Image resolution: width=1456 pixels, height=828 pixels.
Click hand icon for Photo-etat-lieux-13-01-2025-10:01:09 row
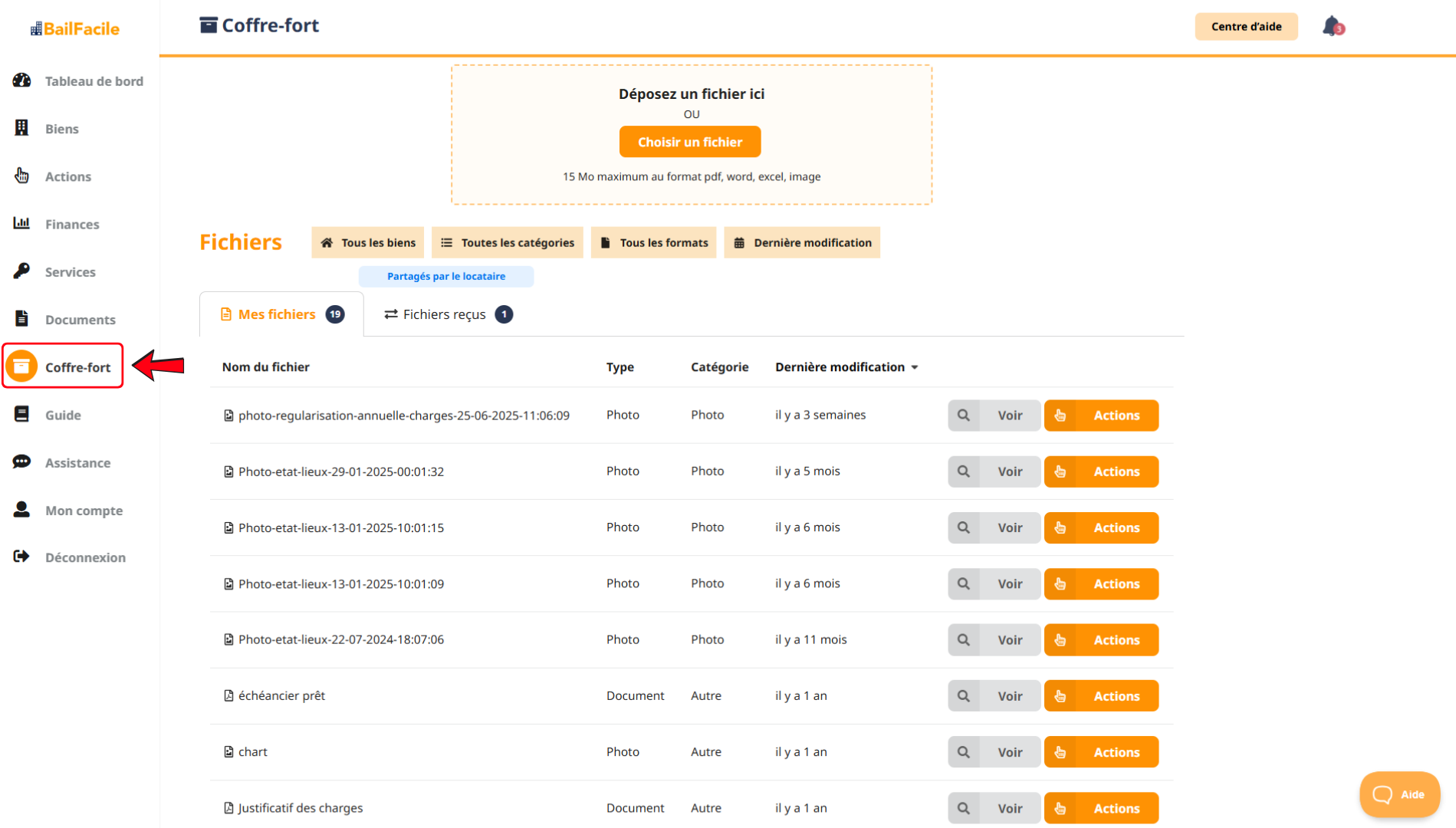pos(1060,583)
